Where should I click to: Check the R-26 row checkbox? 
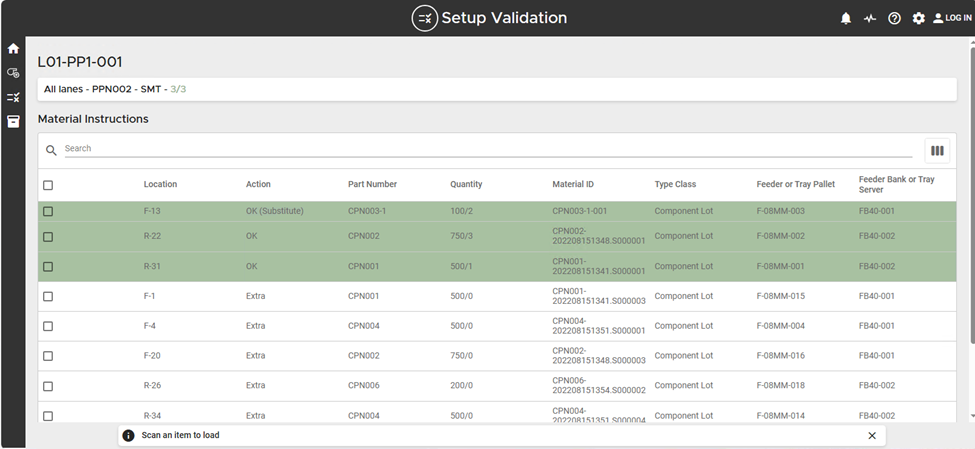(48, 386)
